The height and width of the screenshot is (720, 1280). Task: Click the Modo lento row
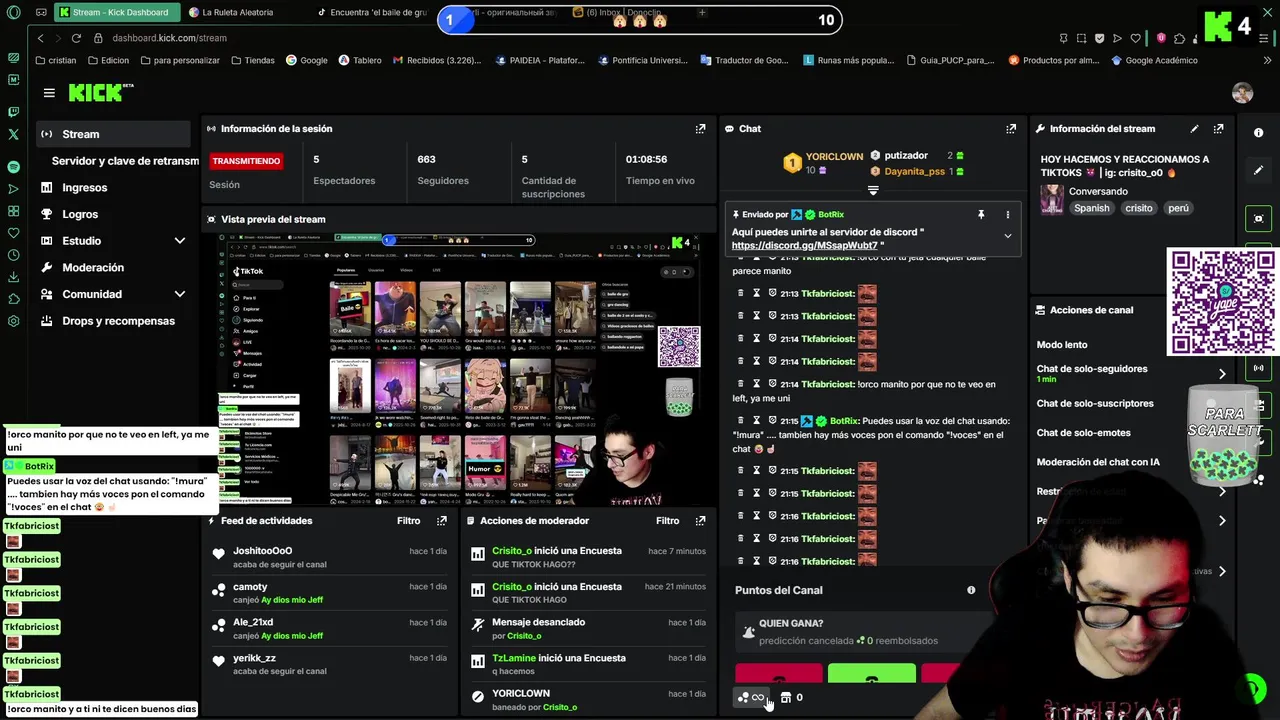coord(1062,345)
